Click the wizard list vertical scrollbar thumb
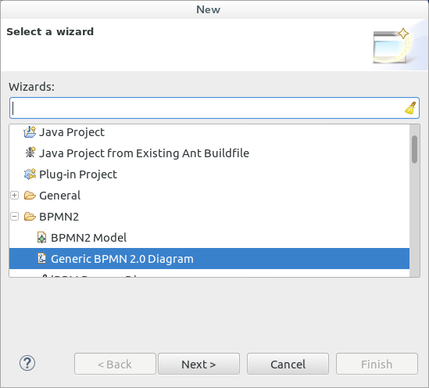This screenshot has height=388, width=429. point(414,149)
